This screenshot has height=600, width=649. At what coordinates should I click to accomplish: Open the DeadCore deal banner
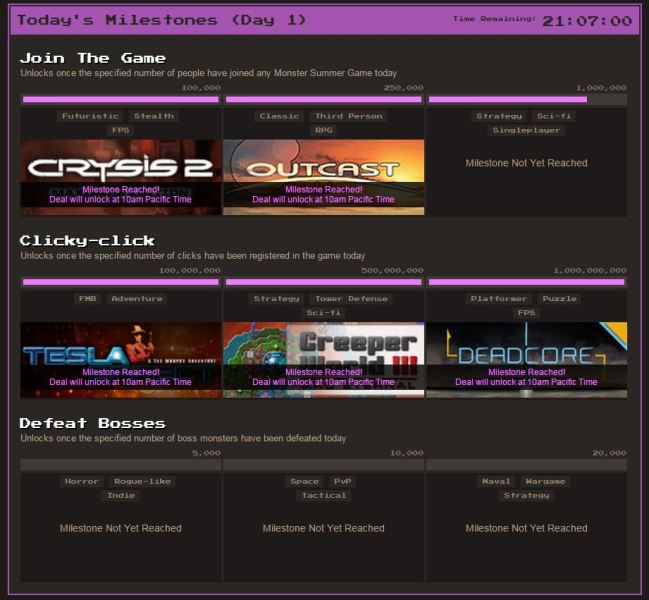[526, 360]
